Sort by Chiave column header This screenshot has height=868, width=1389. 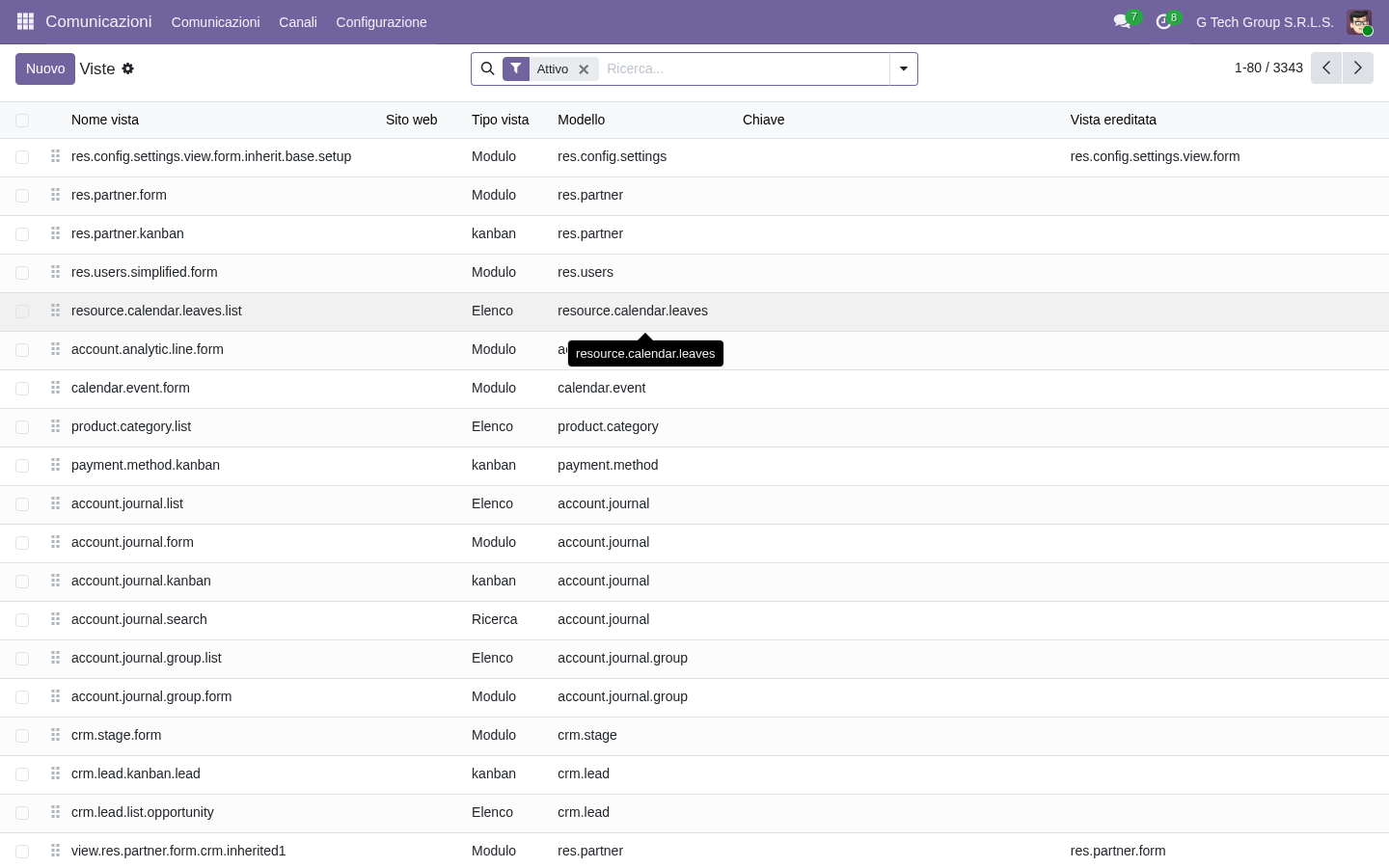[763, 120]
